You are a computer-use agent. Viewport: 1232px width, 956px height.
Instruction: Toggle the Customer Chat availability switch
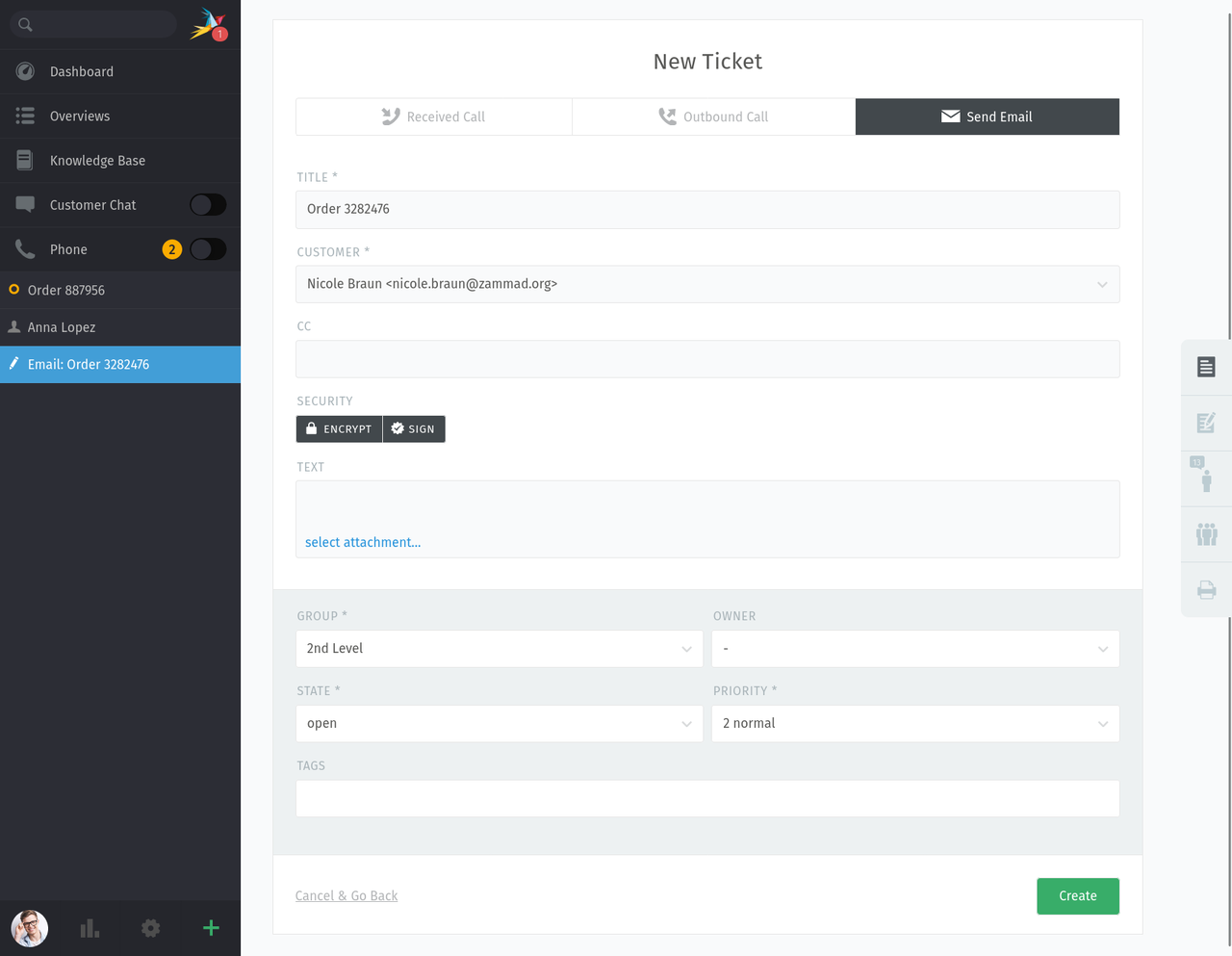[208, 204]
